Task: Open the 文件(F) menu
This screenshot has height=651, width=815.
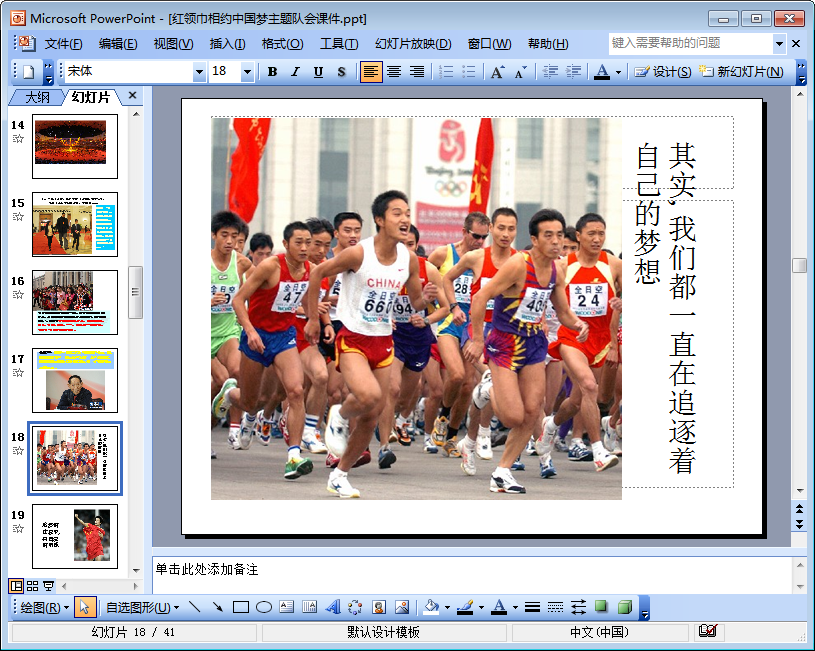Action: (x=63, y=44)
